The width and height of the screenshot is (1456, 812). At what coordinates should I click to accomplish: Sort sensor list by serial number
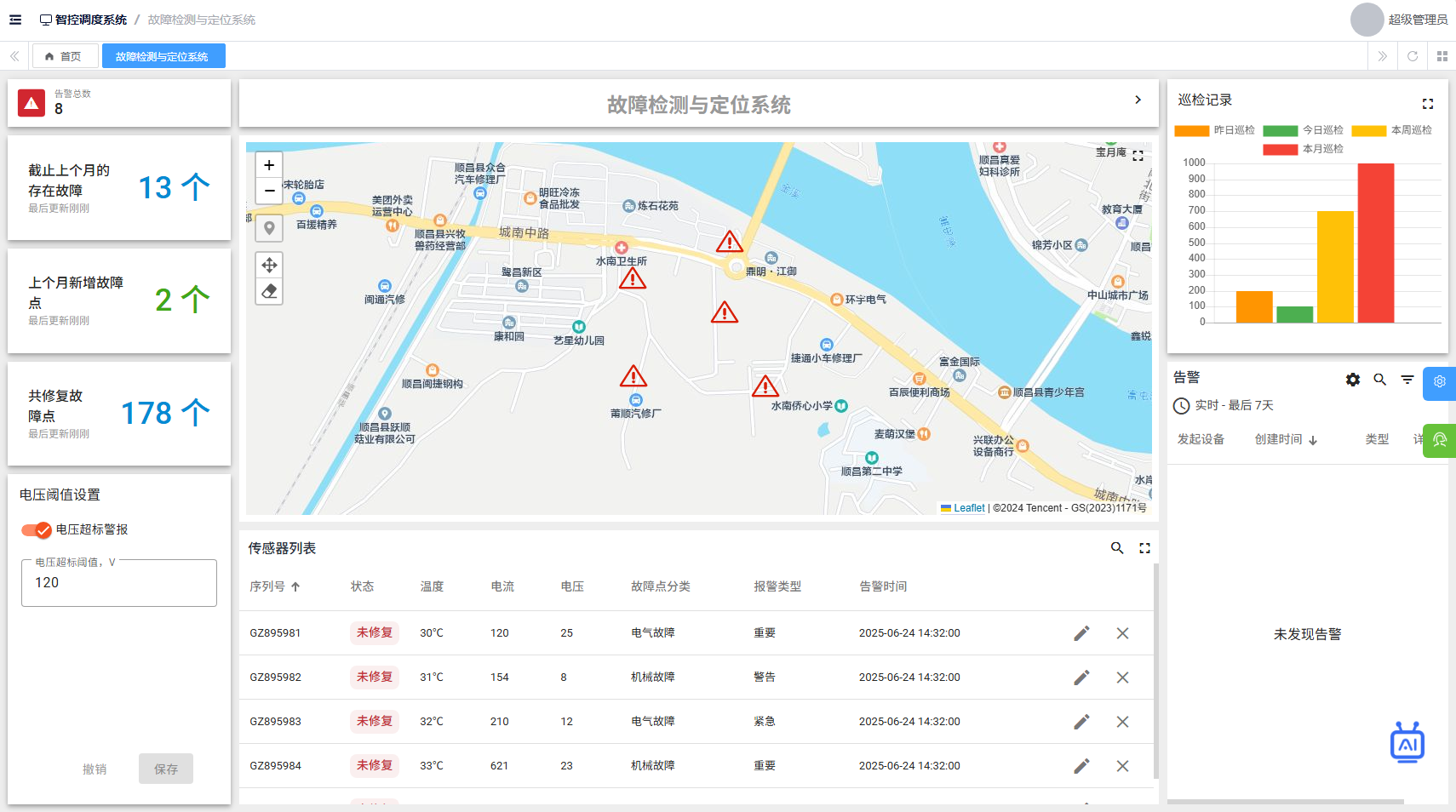[275, 586]
